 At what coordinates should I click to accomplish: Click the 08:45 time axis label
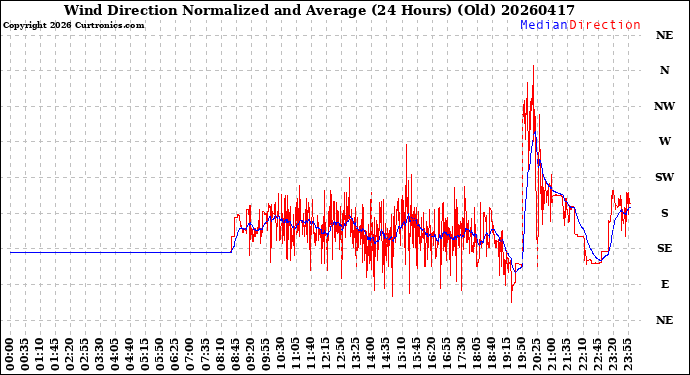235,354
